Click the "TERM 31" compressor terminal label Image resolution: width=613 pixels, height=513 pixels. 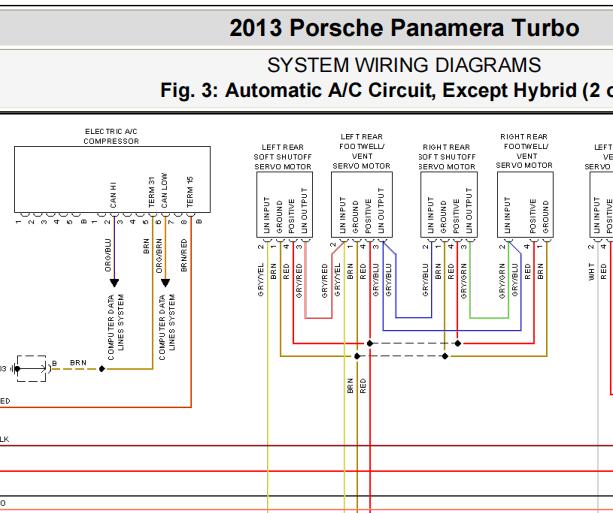point(151,192)
